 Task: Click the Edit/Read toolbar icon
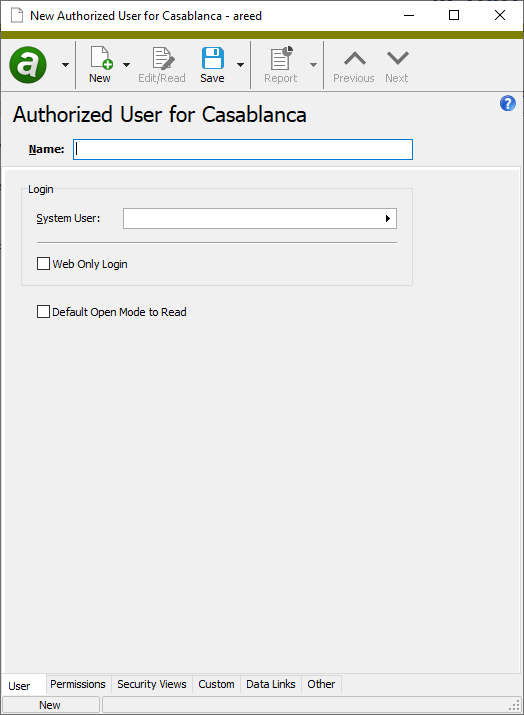click(163, 58)
